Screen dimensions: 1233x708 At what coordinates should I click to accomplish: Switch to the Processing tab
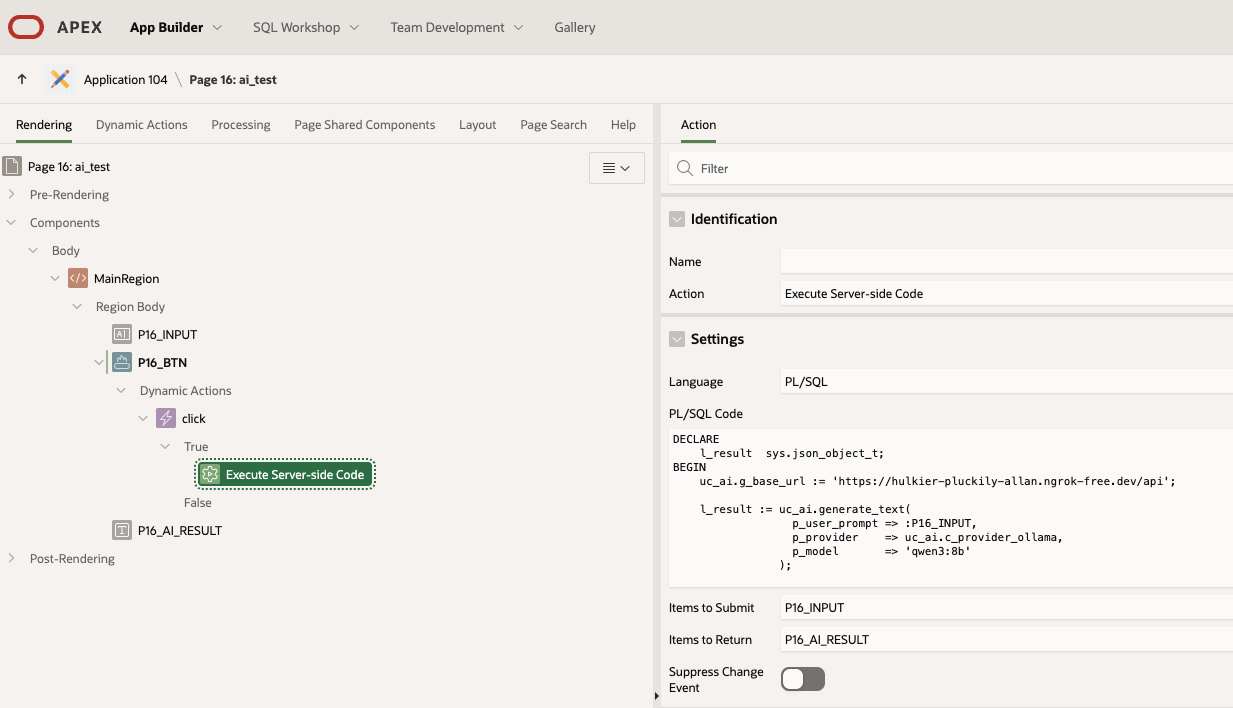[x=241, y=125]
